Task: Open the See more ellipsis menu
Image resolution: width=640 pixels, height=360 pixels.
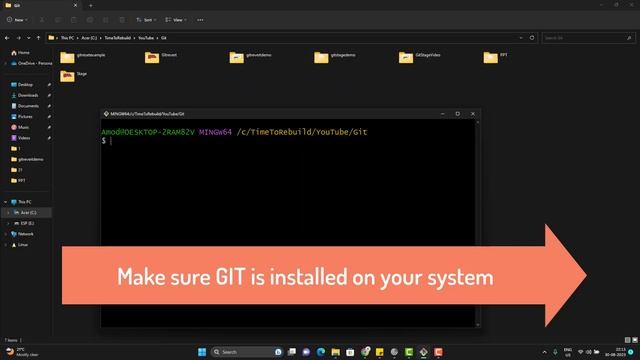Action: tap(200, 20)
